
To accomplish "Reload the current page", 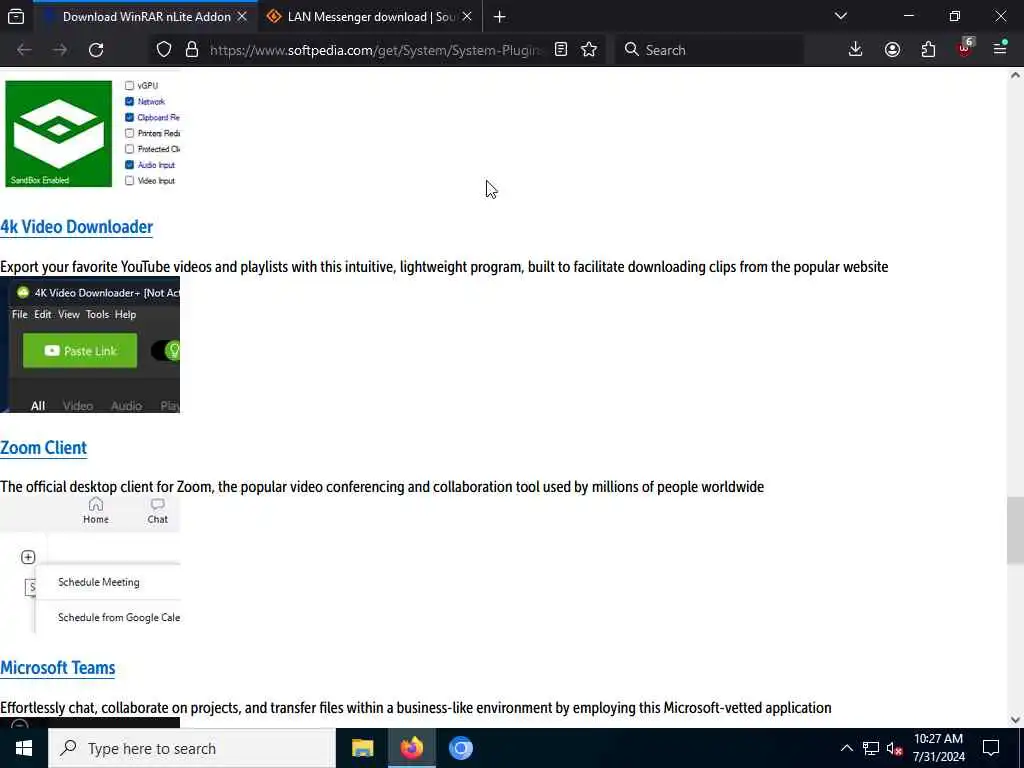I will click(x=96, y=50).
